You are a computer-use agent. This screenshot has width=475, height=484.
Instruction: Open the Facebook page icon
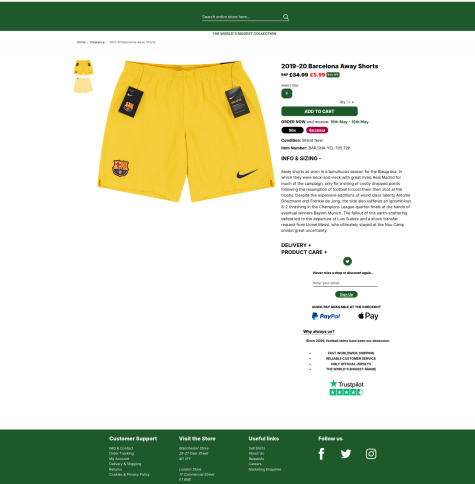tap(321, 454)
